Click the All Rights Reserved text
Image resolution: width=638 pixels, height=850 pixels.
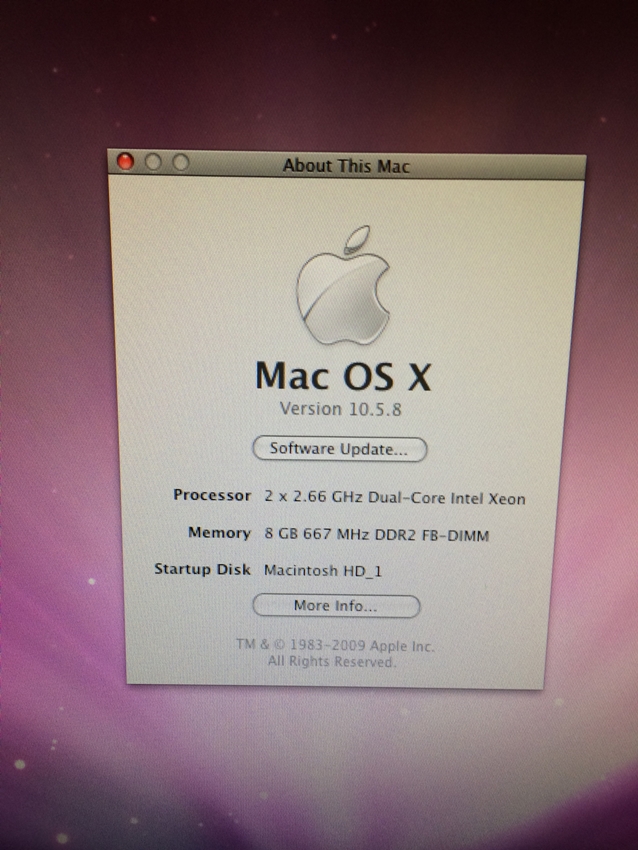(x=332, y=662)
